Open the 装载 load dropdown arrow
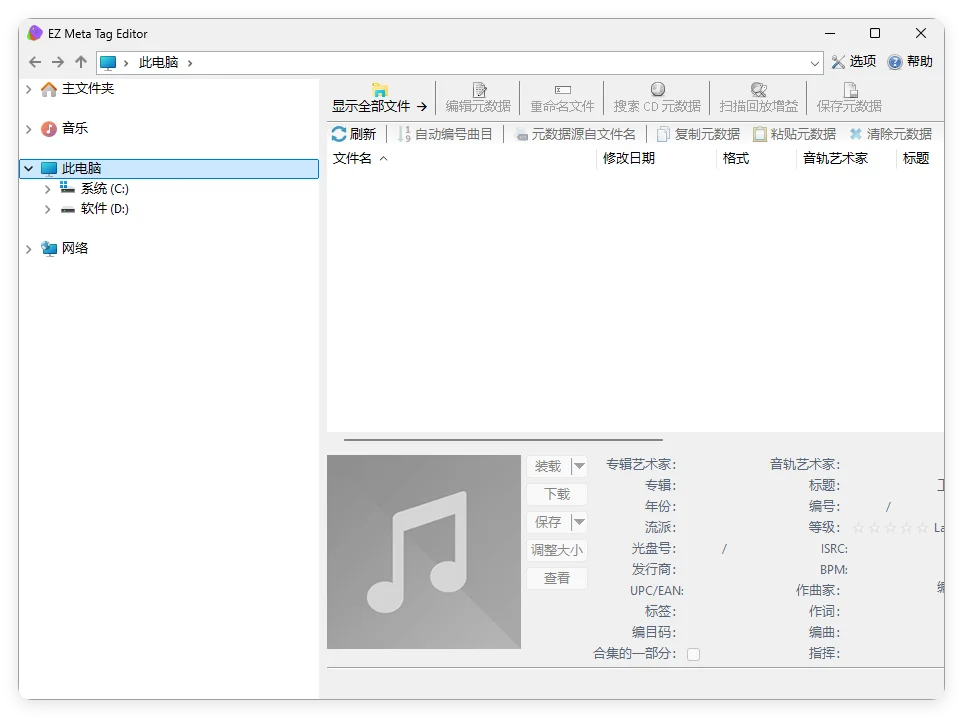This screenshot has width=963, height=718. point(578,465)
